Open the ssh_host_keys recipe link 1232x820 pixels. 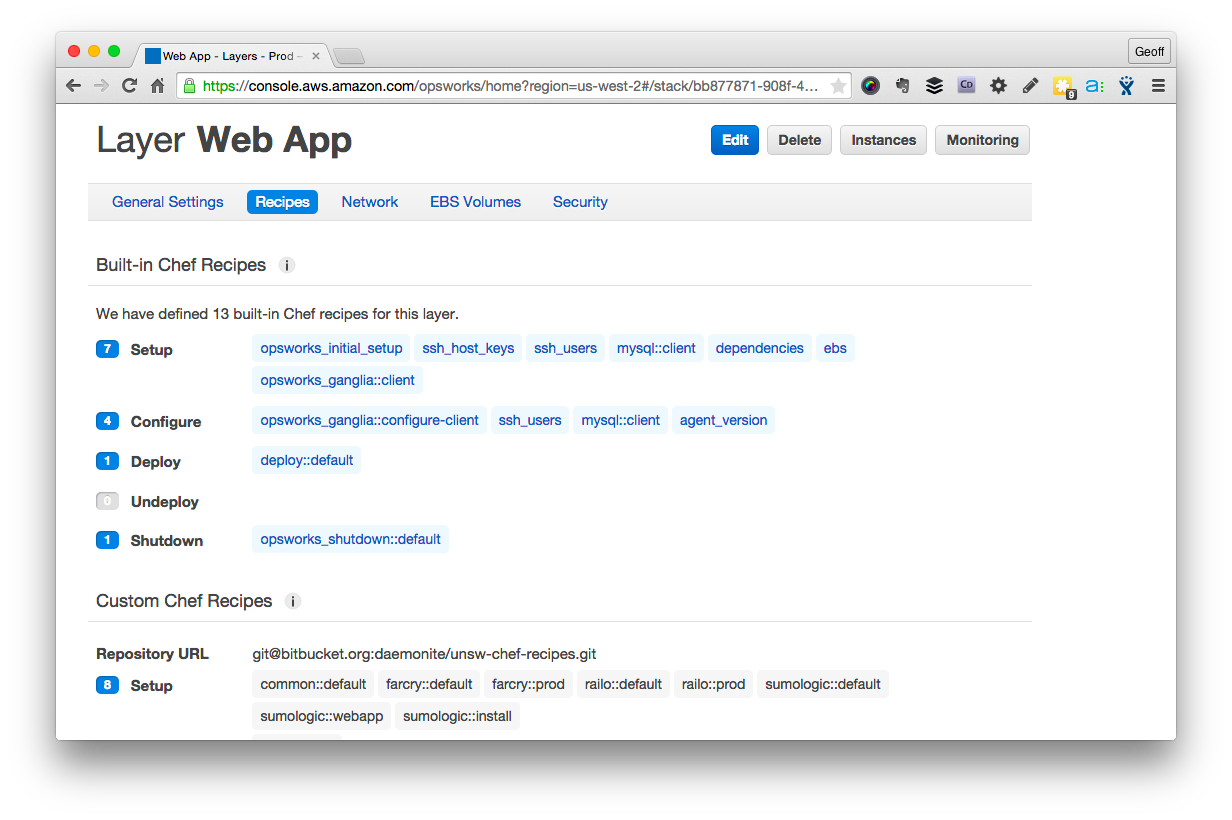(x=468, y=348)
